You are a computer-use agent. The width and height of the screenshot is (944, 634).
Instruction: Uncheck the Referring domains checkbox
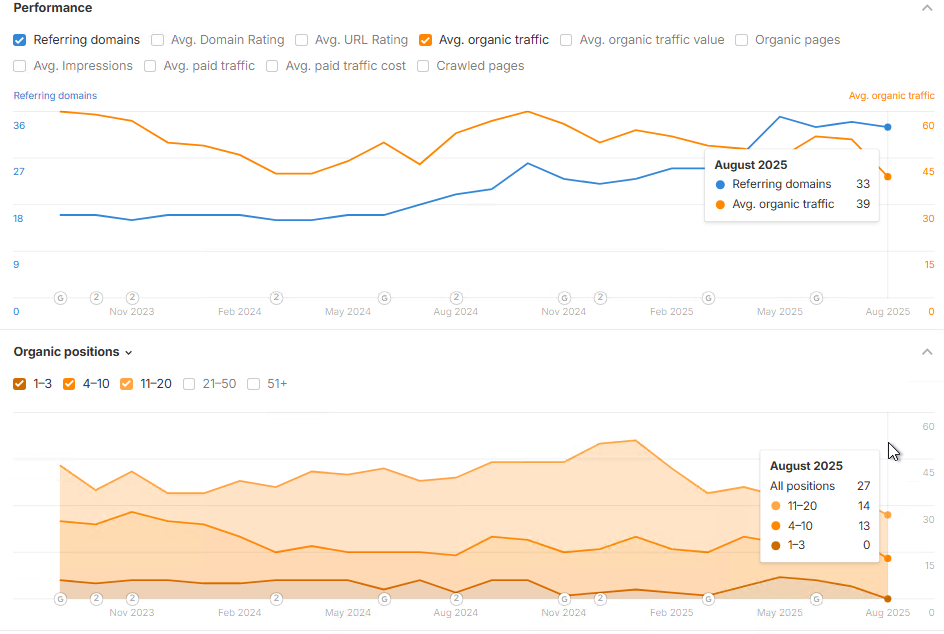tap(19, 40)
